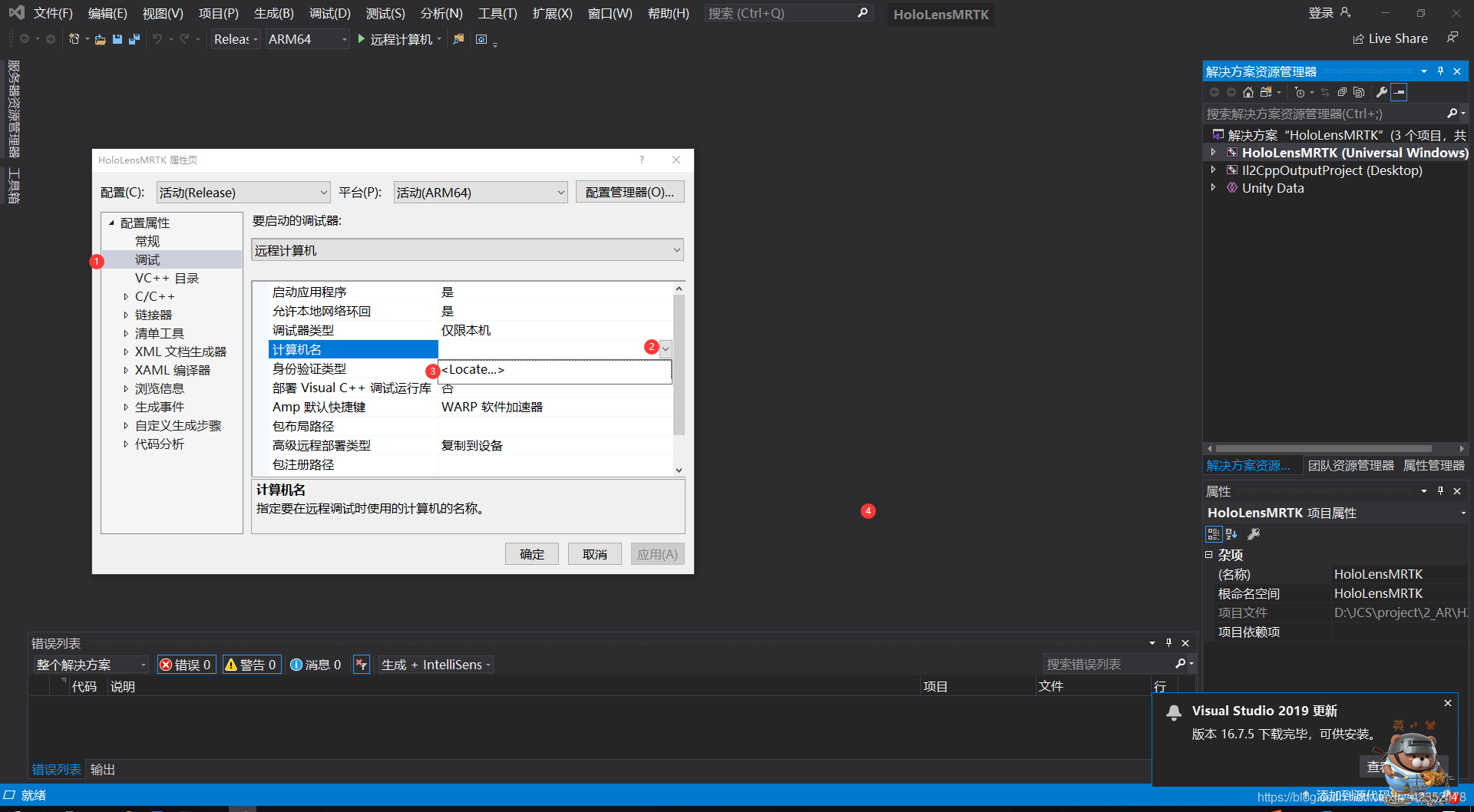Image resolution: width=1474 pixels, height=812 pixels.
Task: Click the categorized view icon in Properties panel
Action: tap(1214, 534)
